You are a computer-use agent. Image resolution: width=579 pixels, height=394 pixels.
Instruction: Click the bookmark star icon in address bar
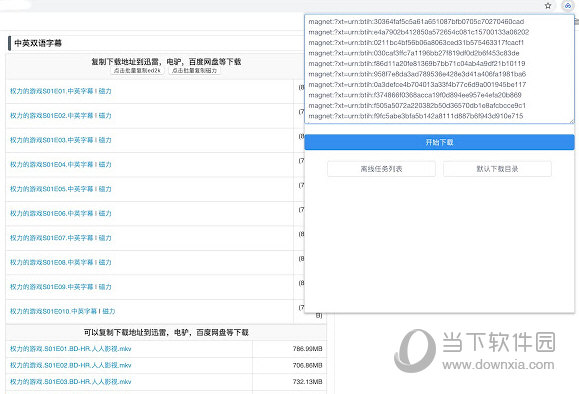[548, 6]
